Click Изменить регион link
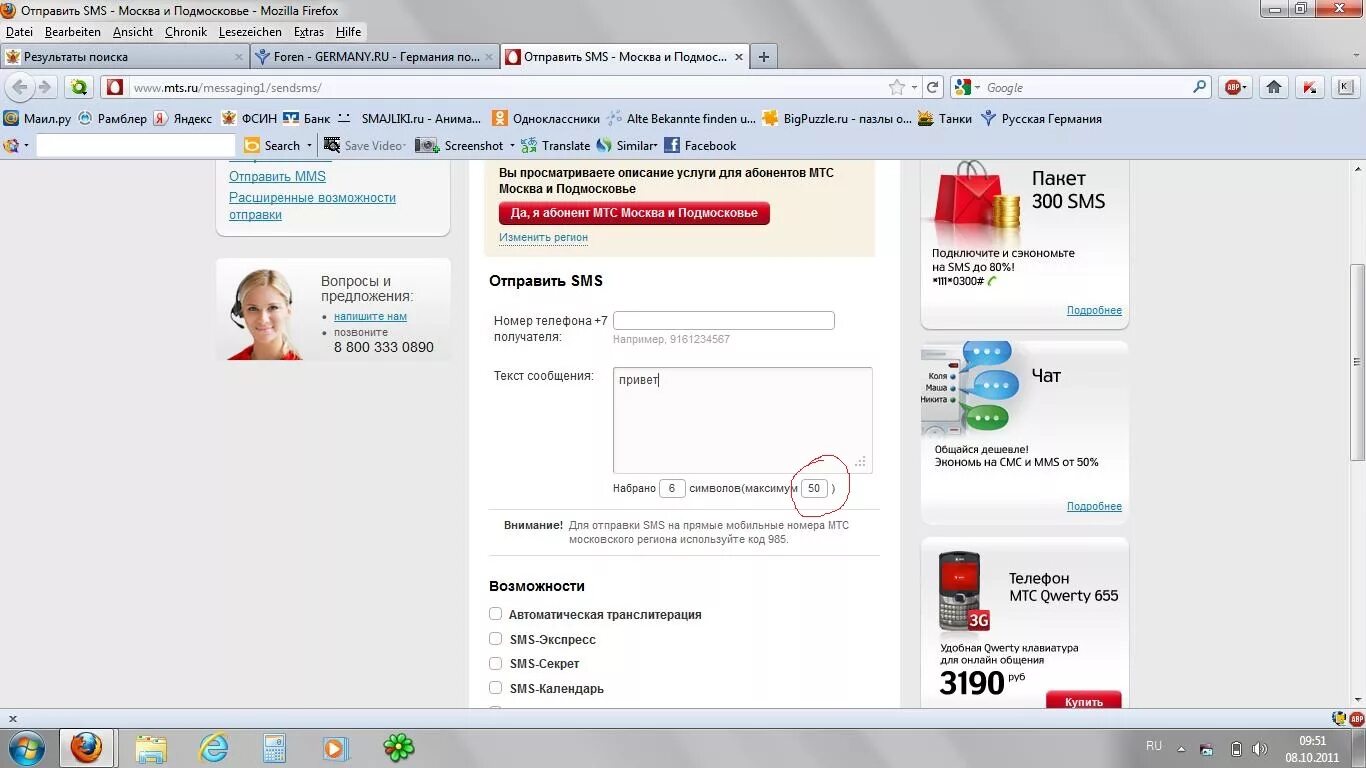1366x768 pixels. pyautogui.click(x=543, y=238)
